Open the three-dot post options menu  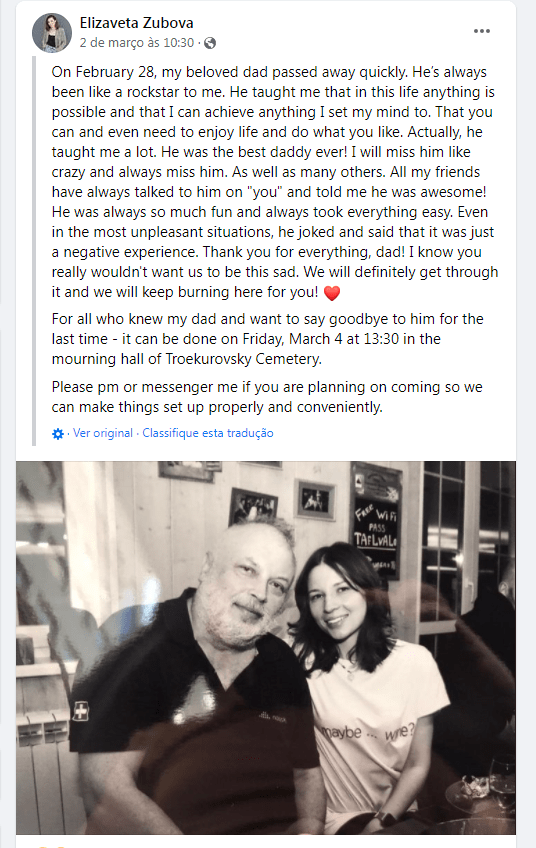click(481, 31)
